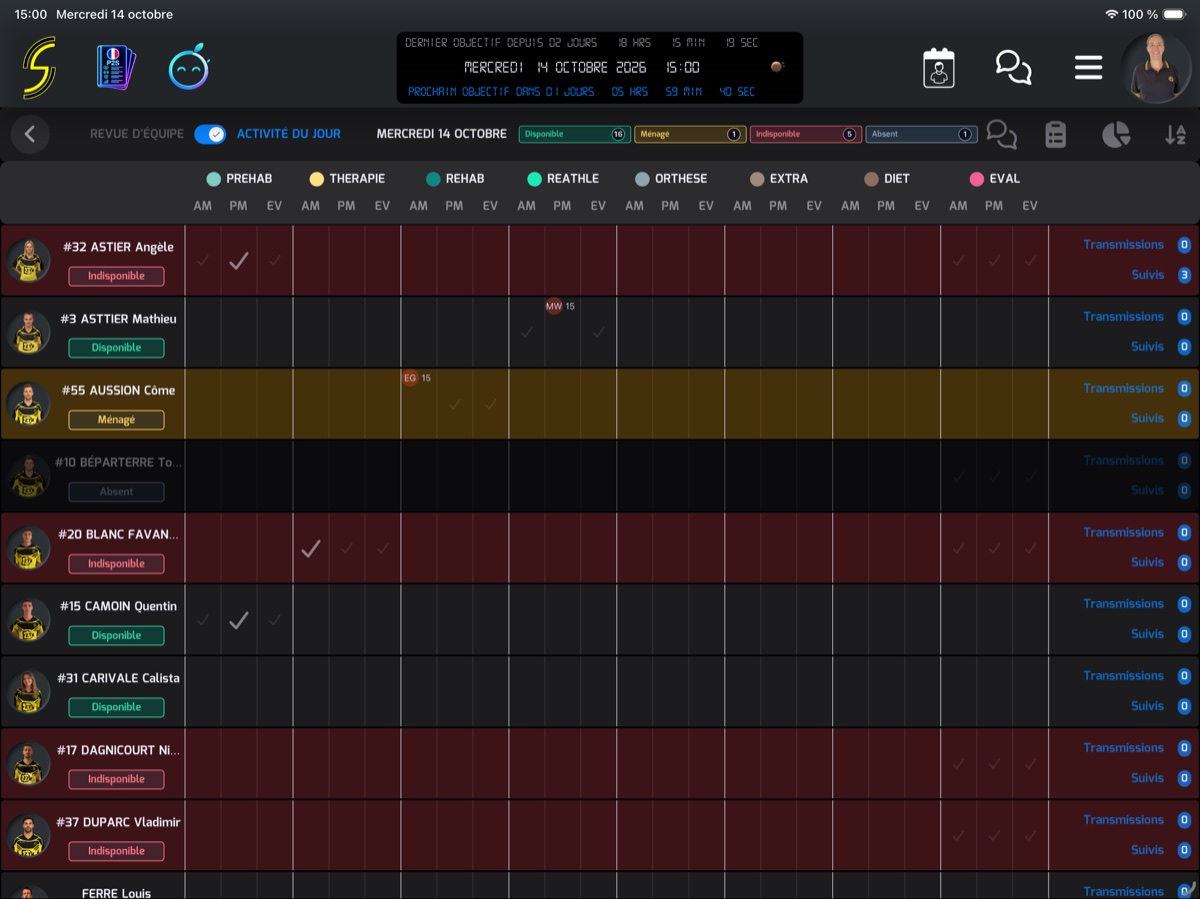Check REATHLE AM for ASTTIER Mathieu
The image size is (1200, 899).
(x=527, y=332)
